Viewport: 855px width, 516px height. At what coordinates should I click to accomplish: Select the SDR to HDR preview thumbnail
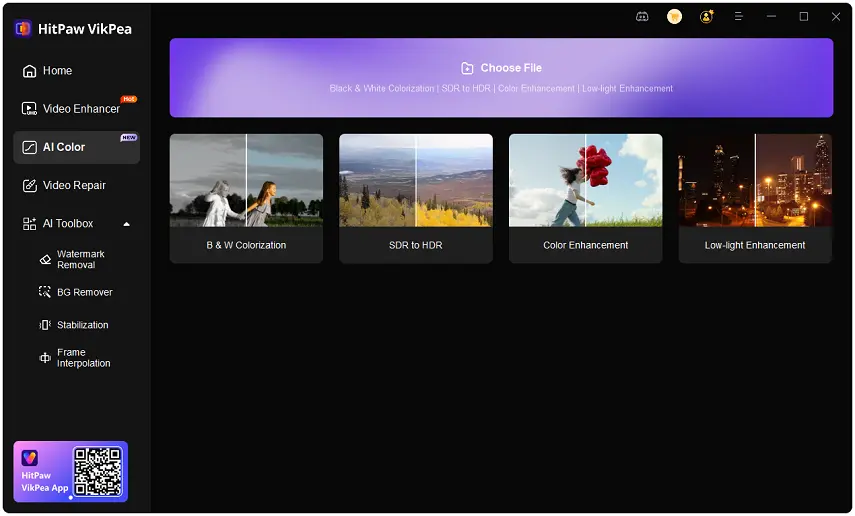(416, 181)
